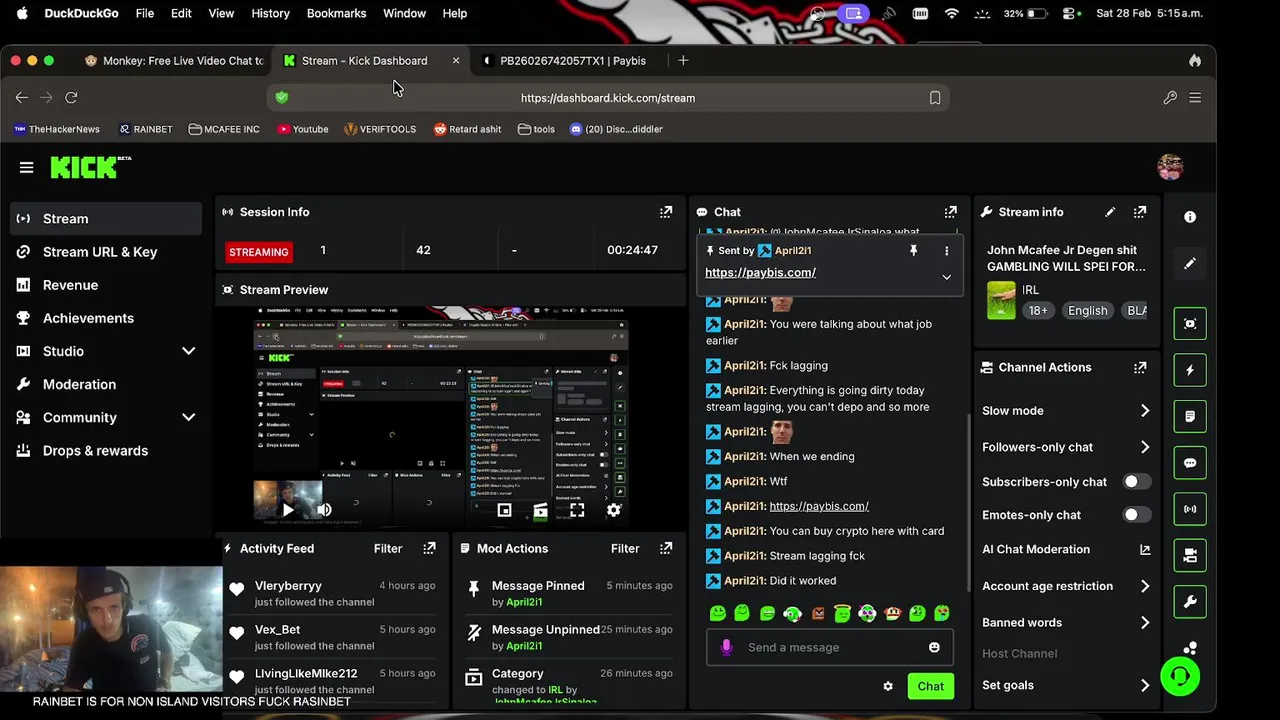
Task: Mute the stream preview audio
Action: click(x=324, y=510)
